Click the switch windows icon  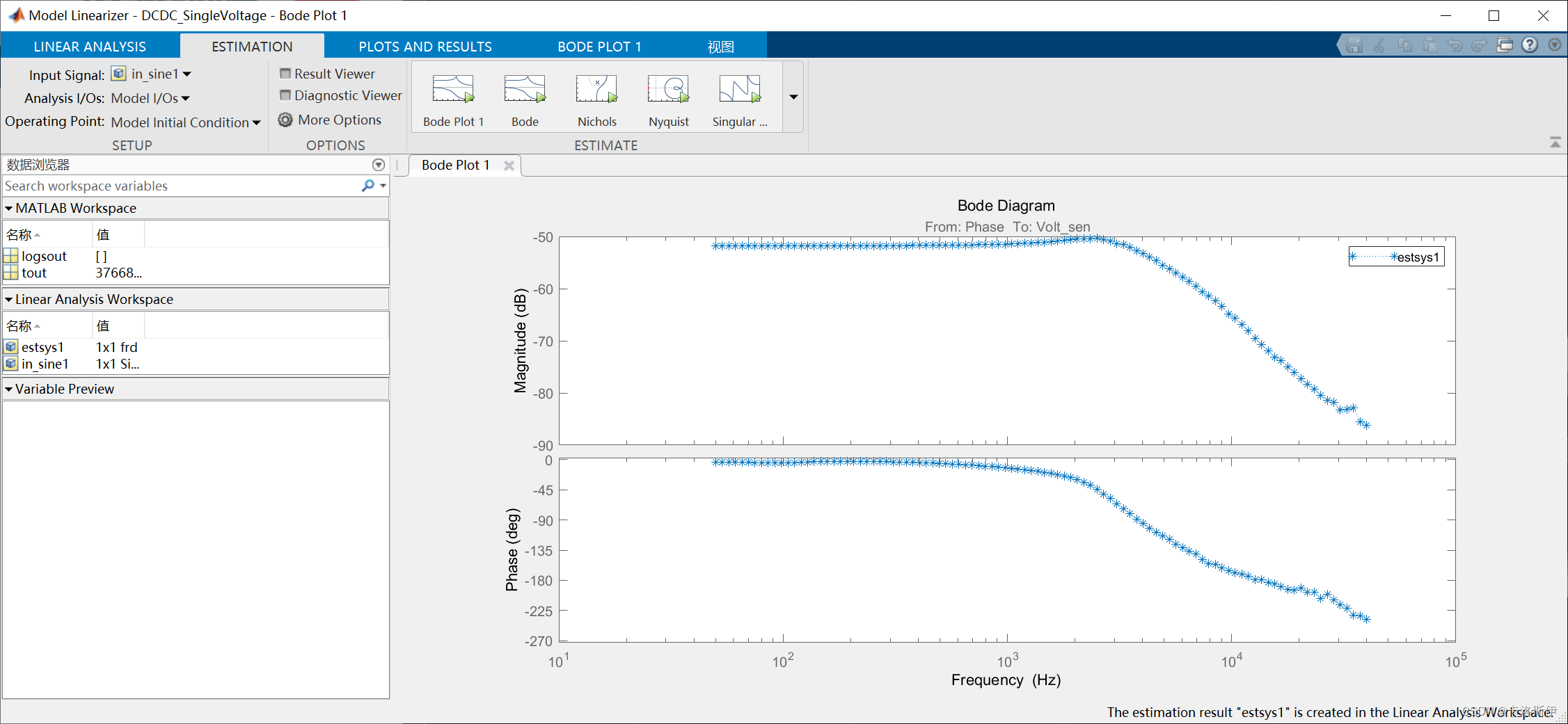pos(1505,45)
